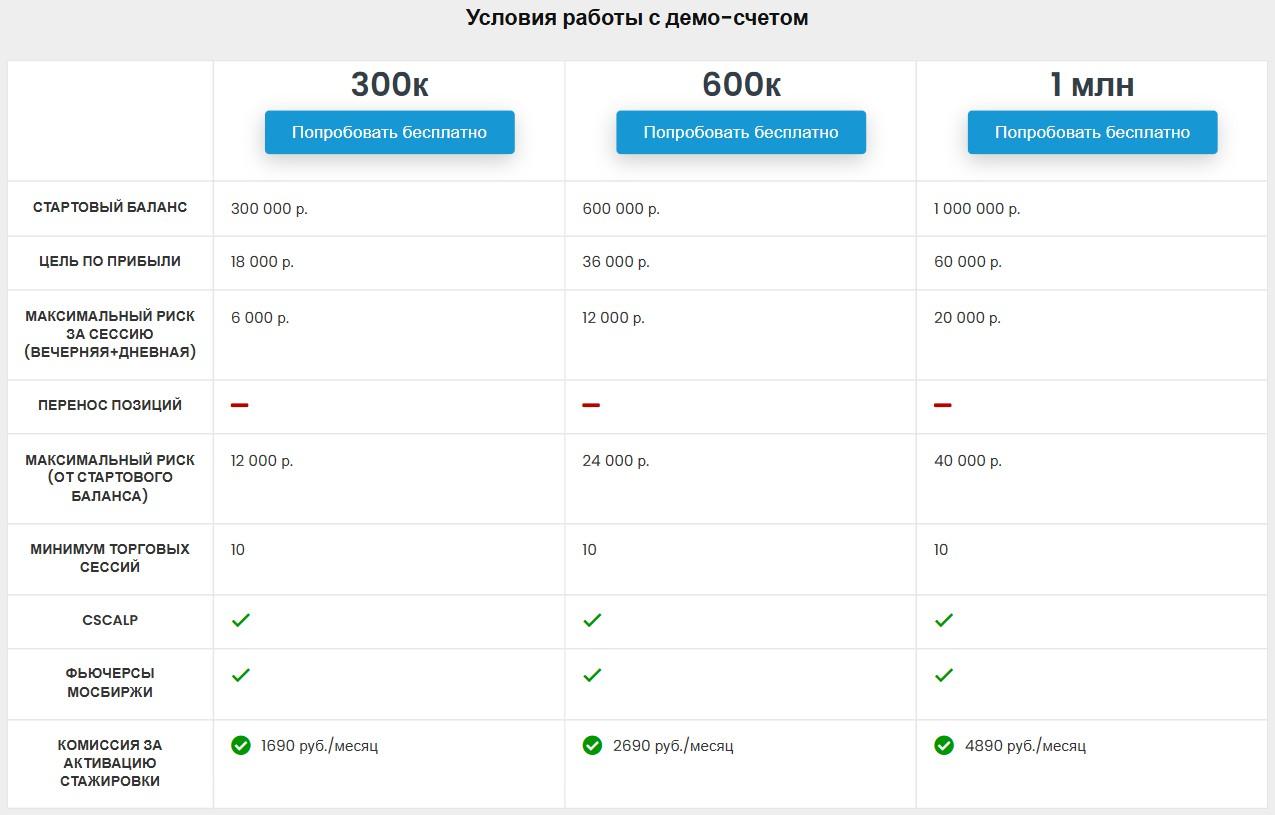
Task: Click the 'Цель по прибыли' row label
Action: click(110, 261)
